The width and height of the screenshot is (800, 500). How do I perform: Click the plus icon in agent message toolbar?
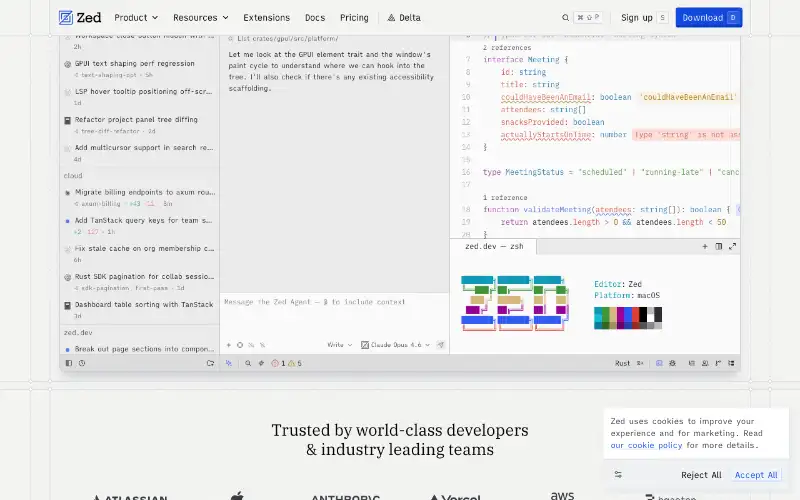point(229,345)
